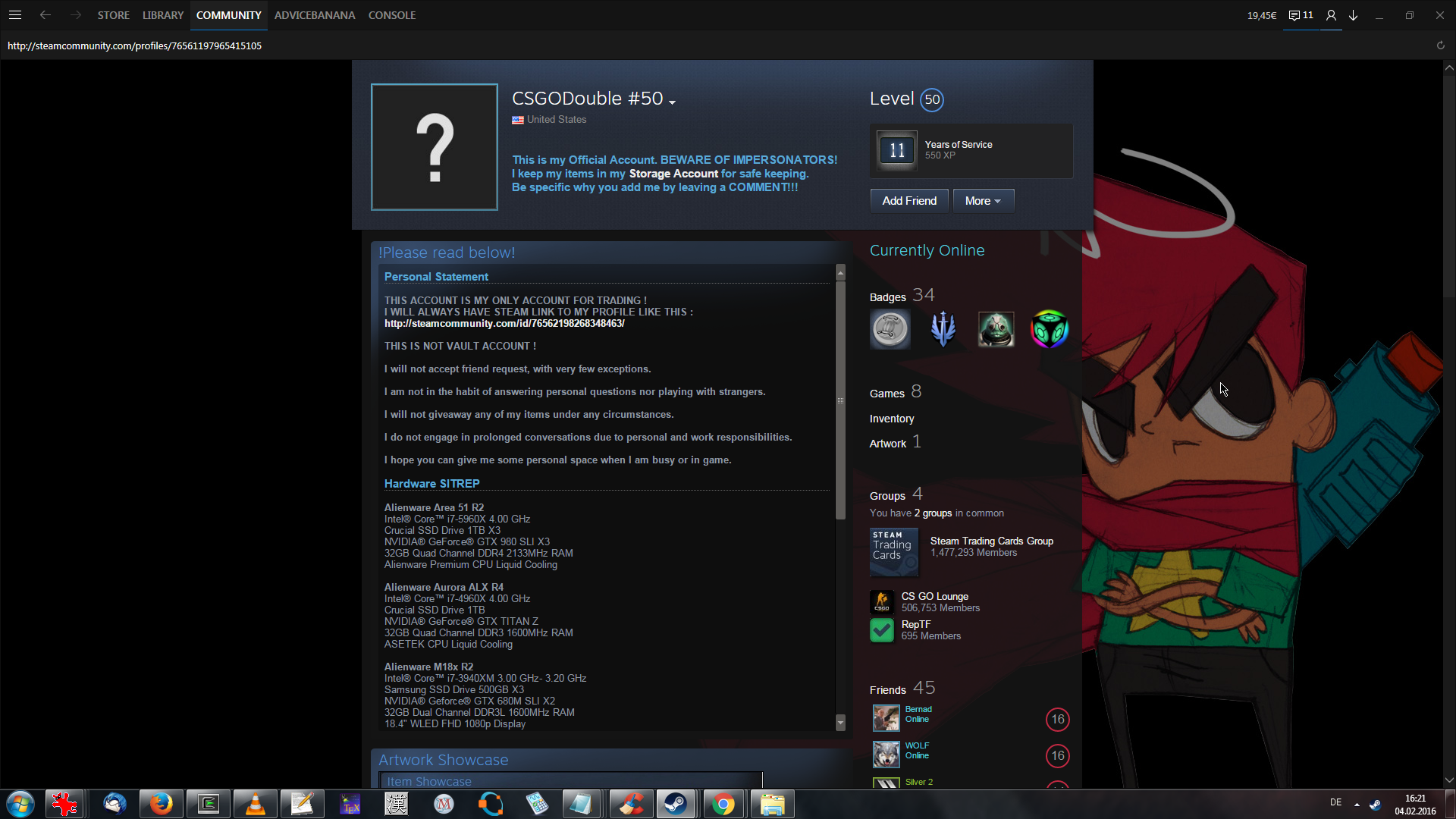The width and height of the screenshot is (1456, 819).
Task: Click the Add Friend button
Action: (x=908, y=201)
